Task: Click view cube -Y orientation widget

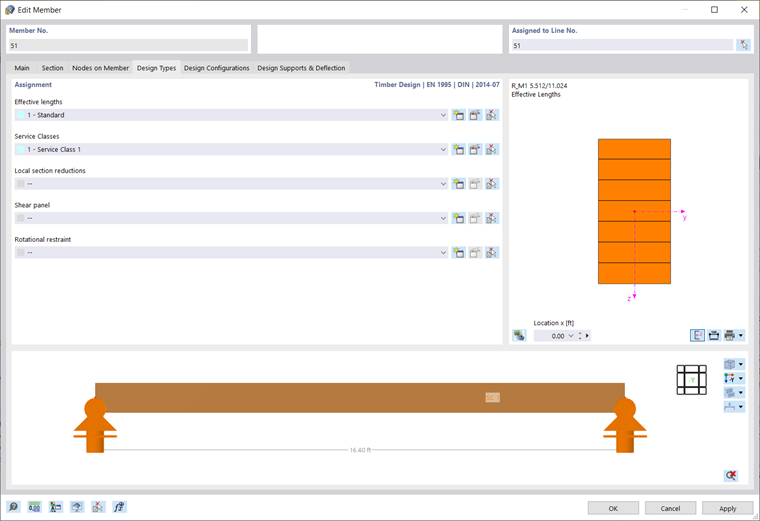Action: pos(692,379)
